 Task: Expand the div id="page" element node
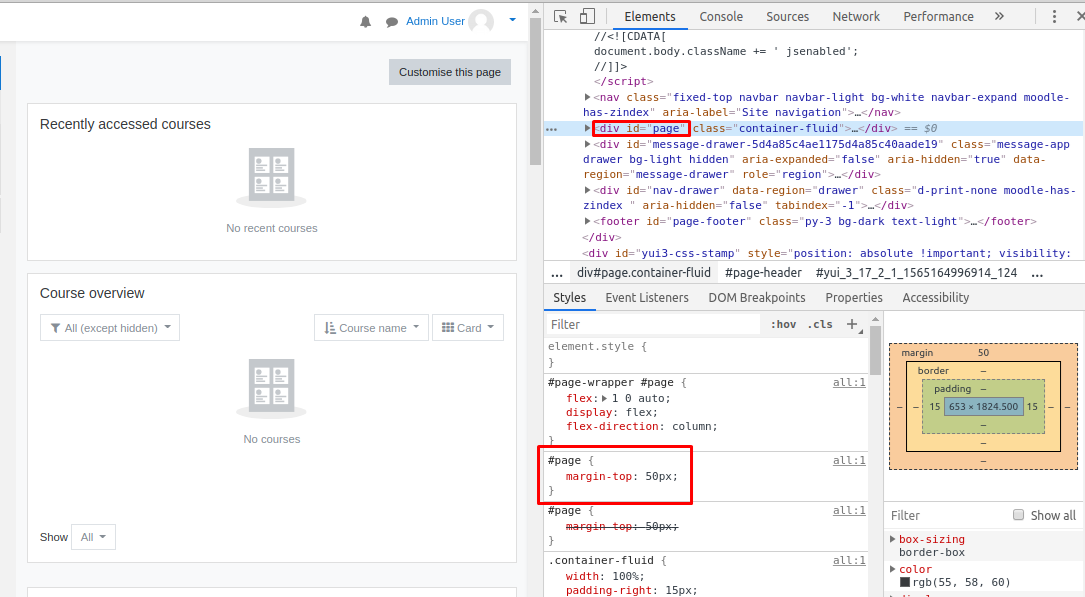click(587, 128)
